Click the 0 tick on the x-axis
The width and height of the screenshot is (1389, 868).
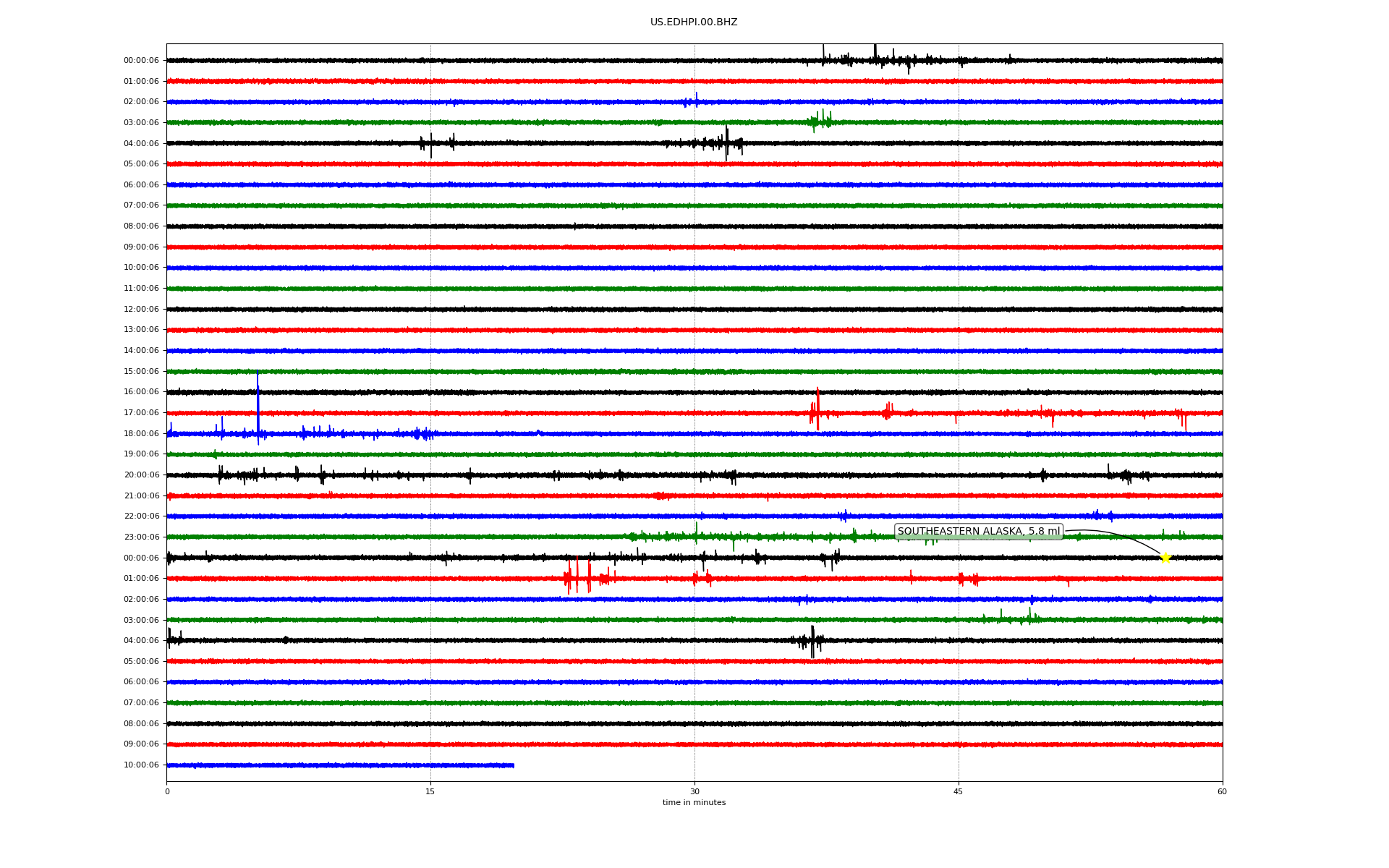point(167,791)
